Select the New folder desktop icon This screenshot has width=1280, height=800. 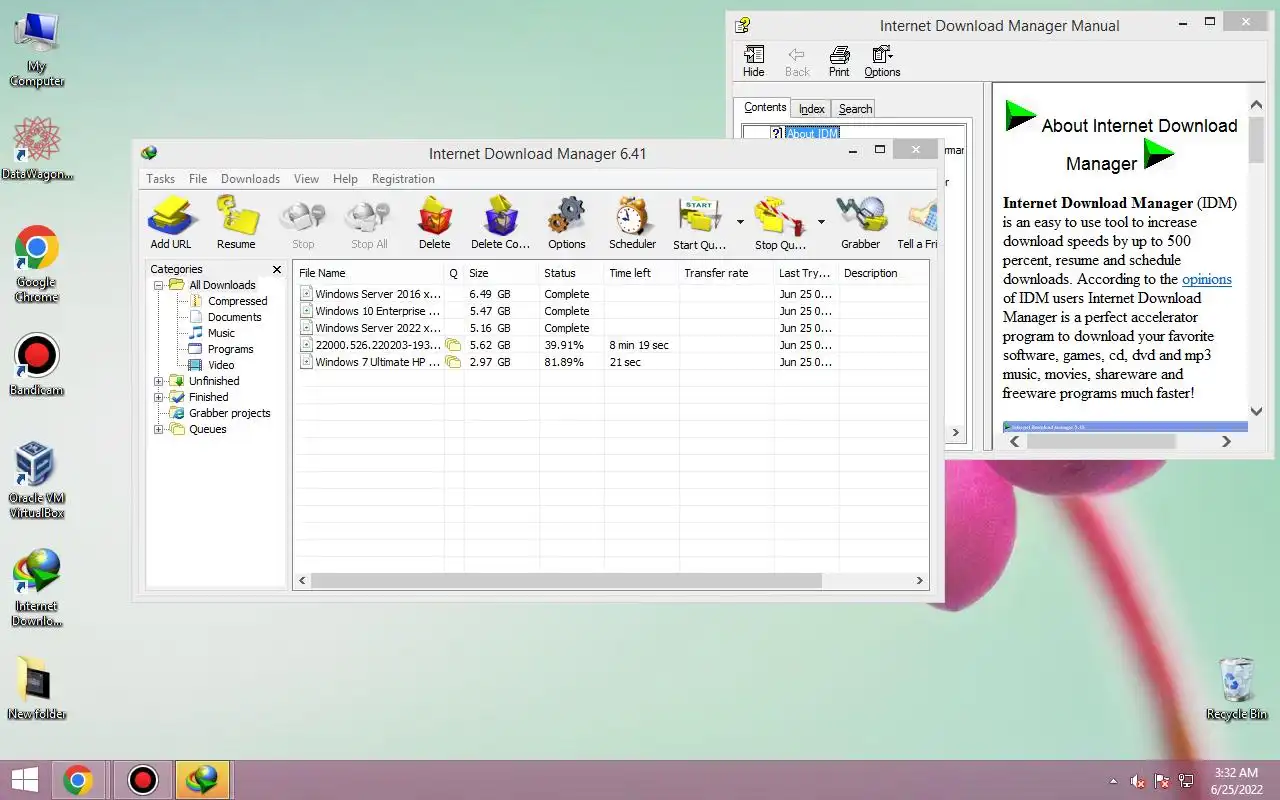point(37,688)
